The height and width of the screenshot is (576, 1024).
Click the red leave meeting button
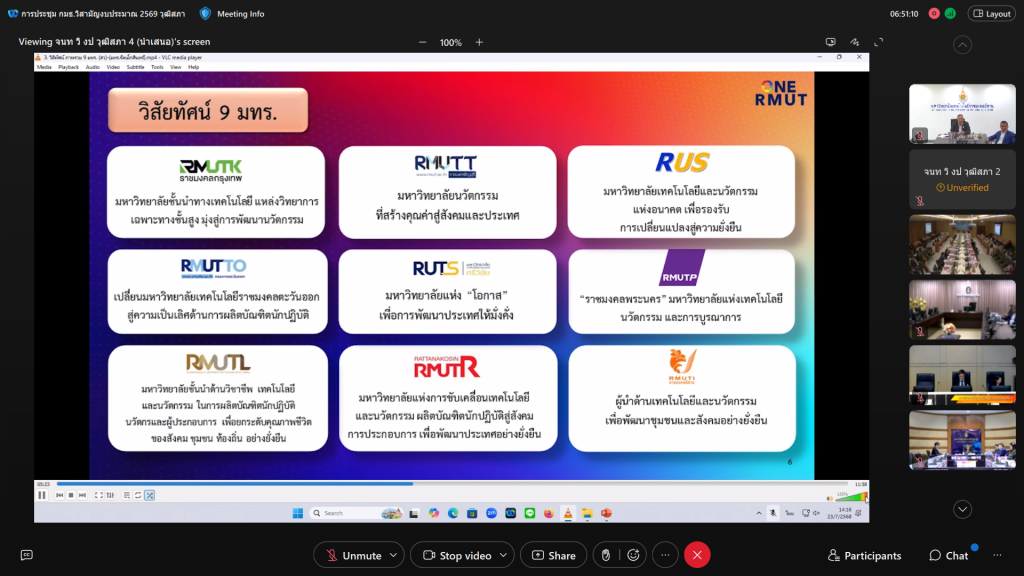697,555
